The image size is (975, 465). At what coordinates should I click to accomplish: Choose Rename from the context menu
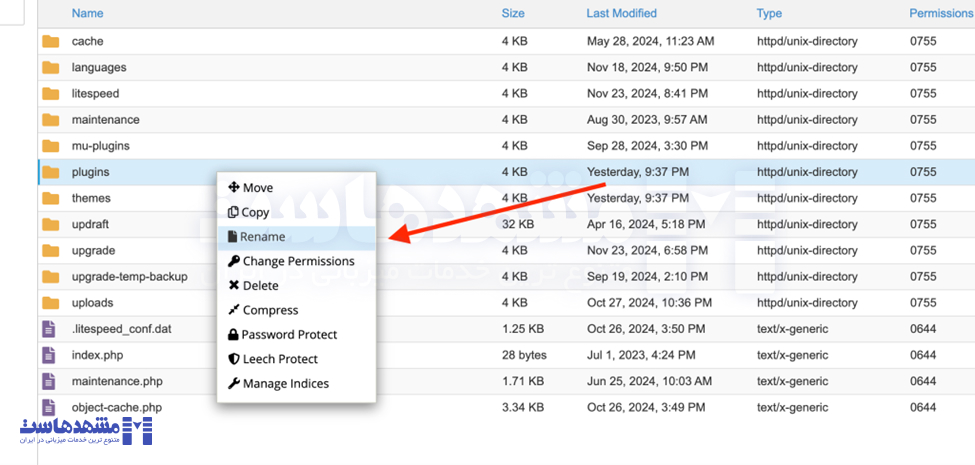tap(262, 237)
